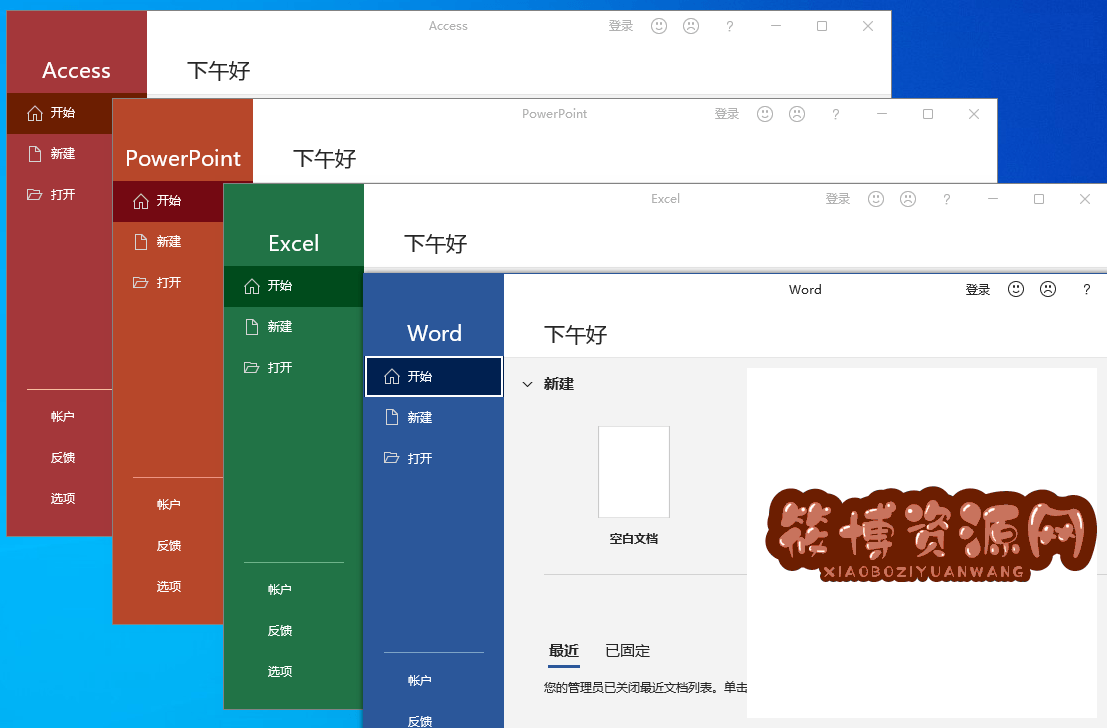Screen dimensions: 1107x728
Task: Send a frown from the Word title bar
Action: (1048, 289)
